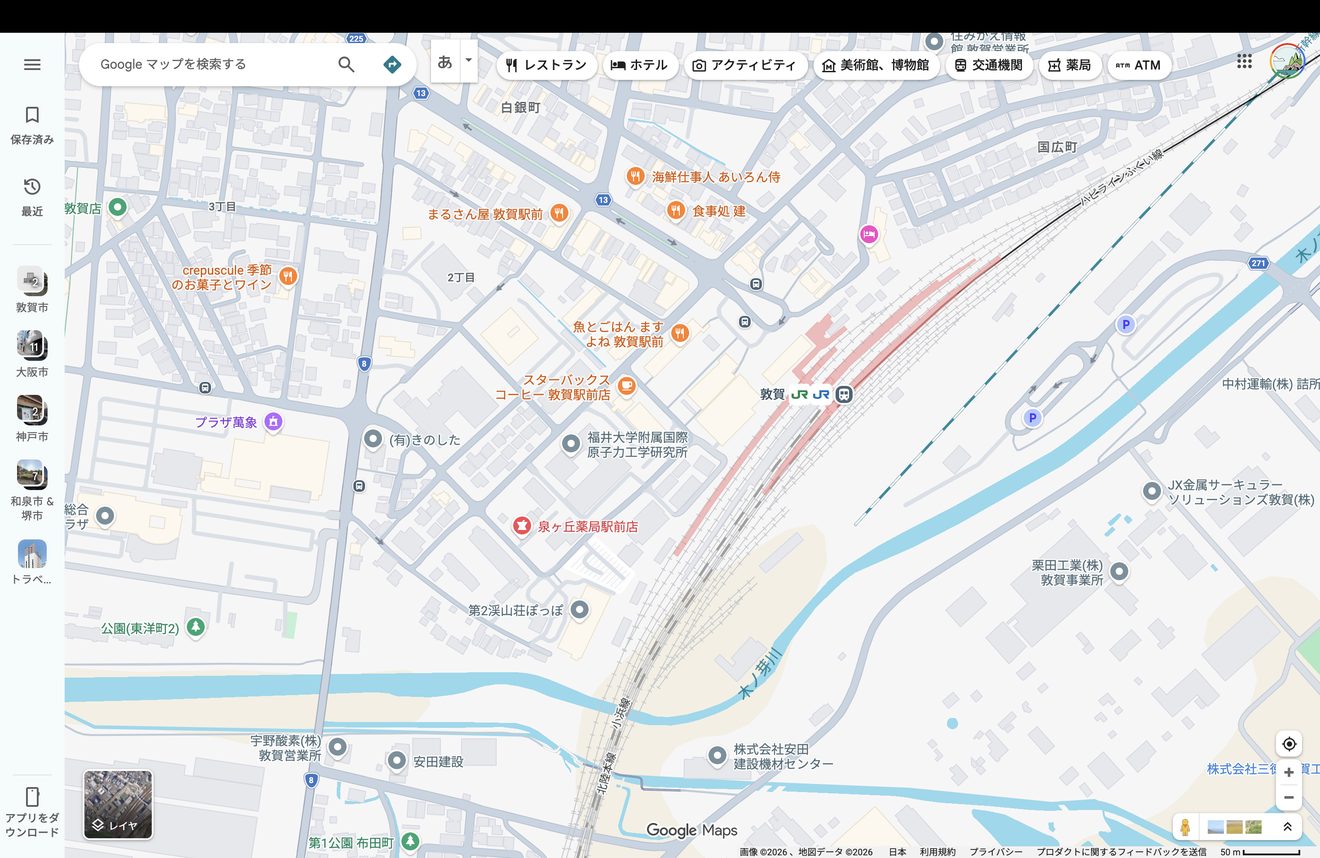Open directions with the blue arrow icon
The image size is (1320, 858).
click(392, 64)
